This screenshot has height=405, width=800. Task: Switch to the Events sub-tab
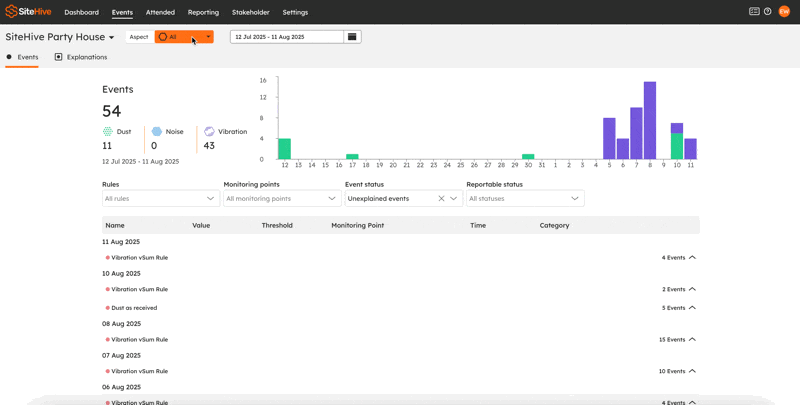click(x=22, y=57)
